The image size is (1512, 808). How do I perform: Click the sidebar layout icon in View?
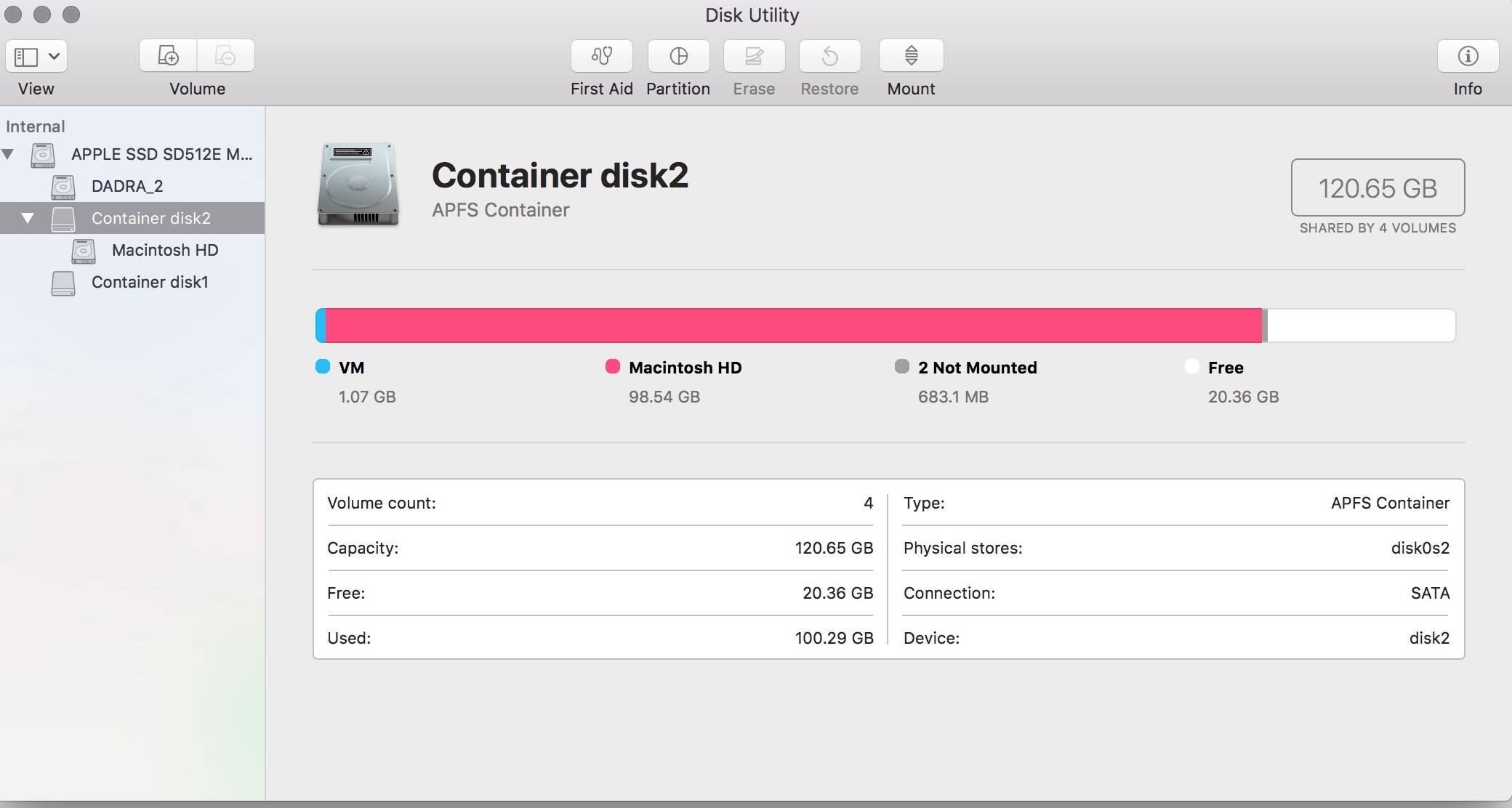coord(26,56)
